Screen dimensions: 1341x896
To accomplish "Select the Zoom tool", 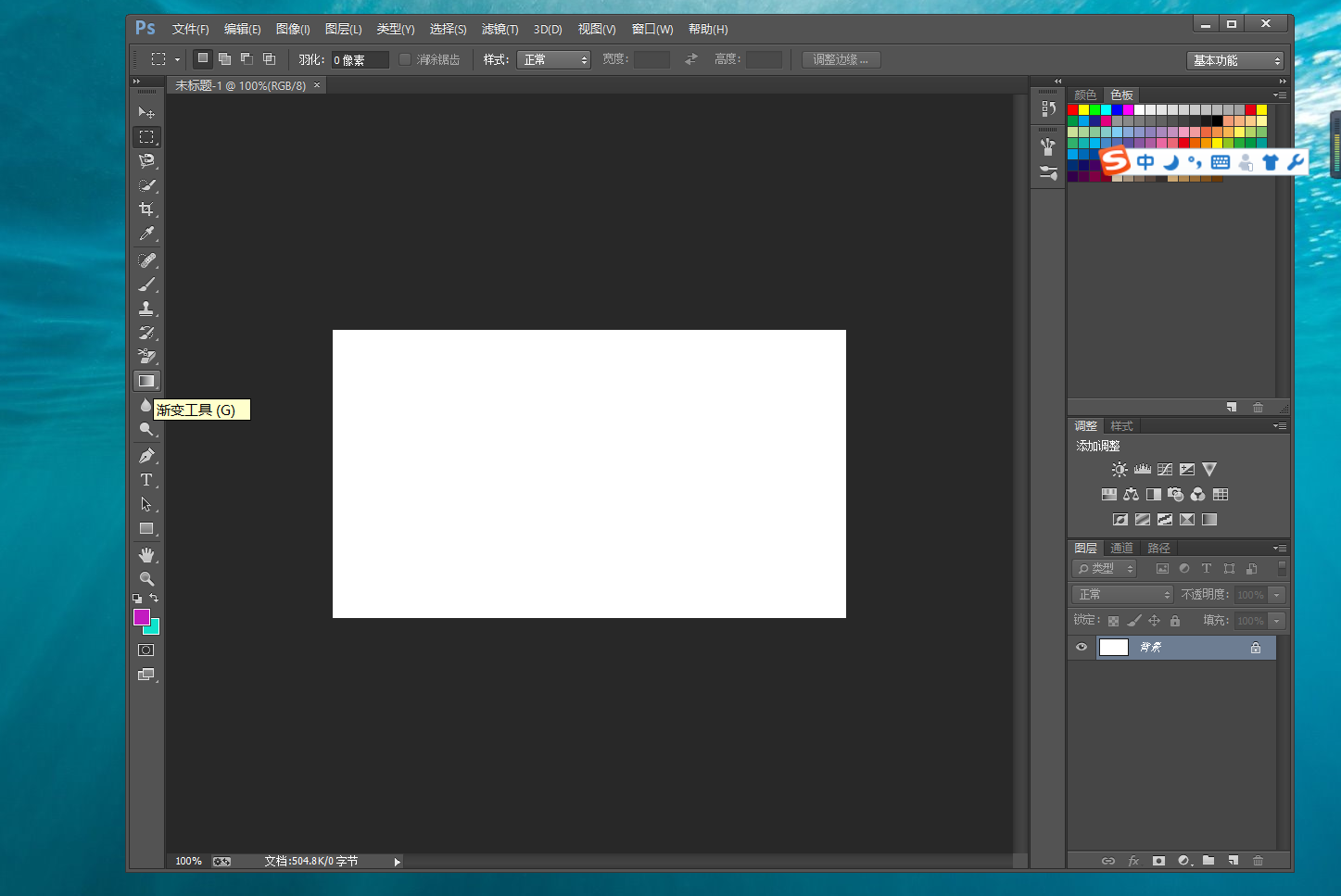I will click(146, 579).
